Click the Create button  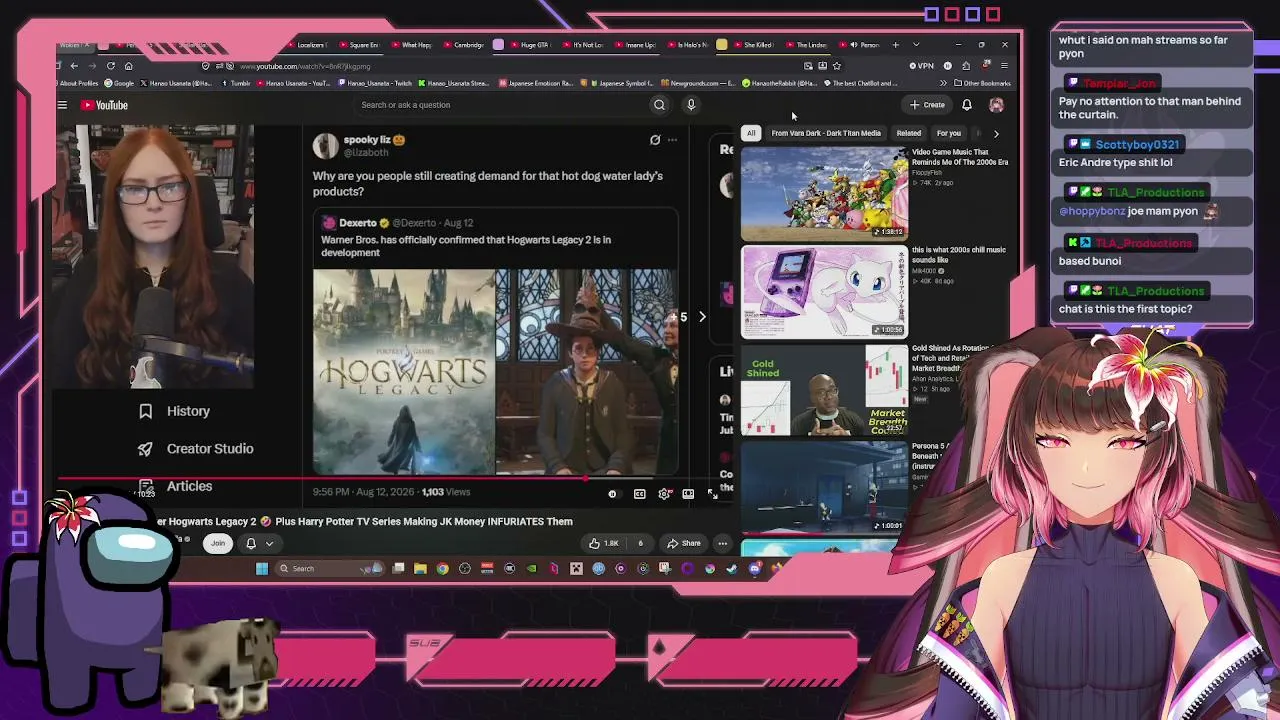(927, 105)
